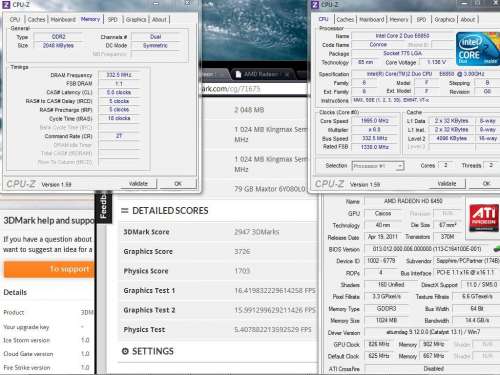Screen dimensions: 500x375
Task: Click Validate in the left CPU-Z window
Action: [138, 184]
